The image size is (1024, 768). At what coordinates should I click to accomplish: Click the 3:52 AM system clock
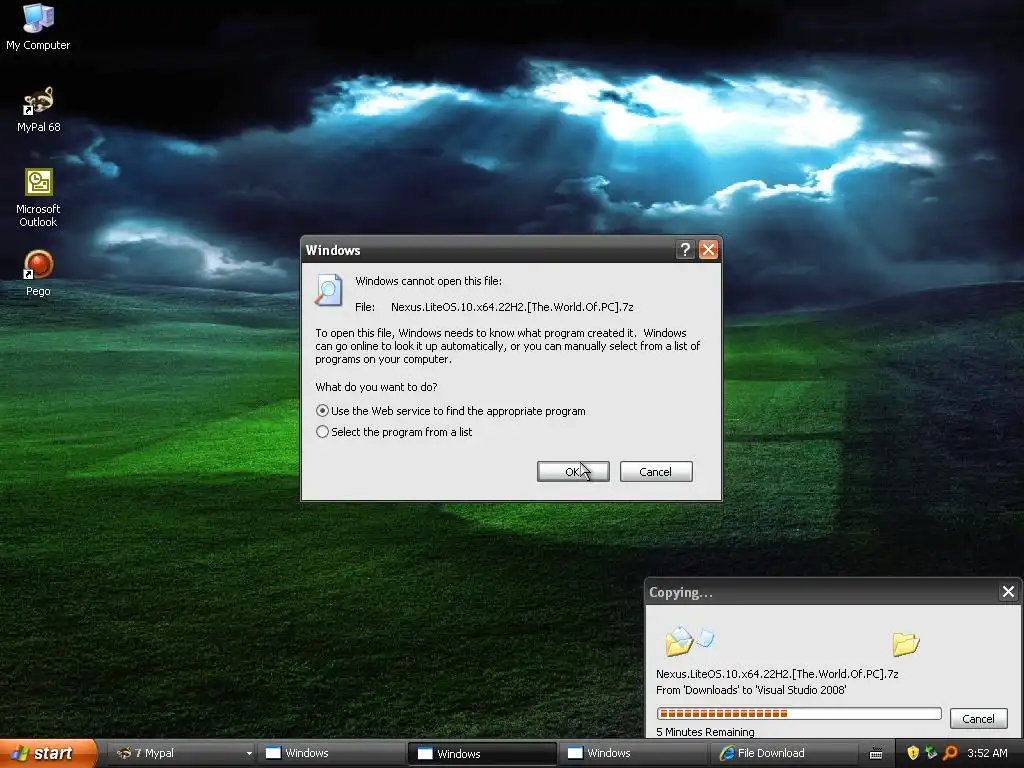[987, 753]
